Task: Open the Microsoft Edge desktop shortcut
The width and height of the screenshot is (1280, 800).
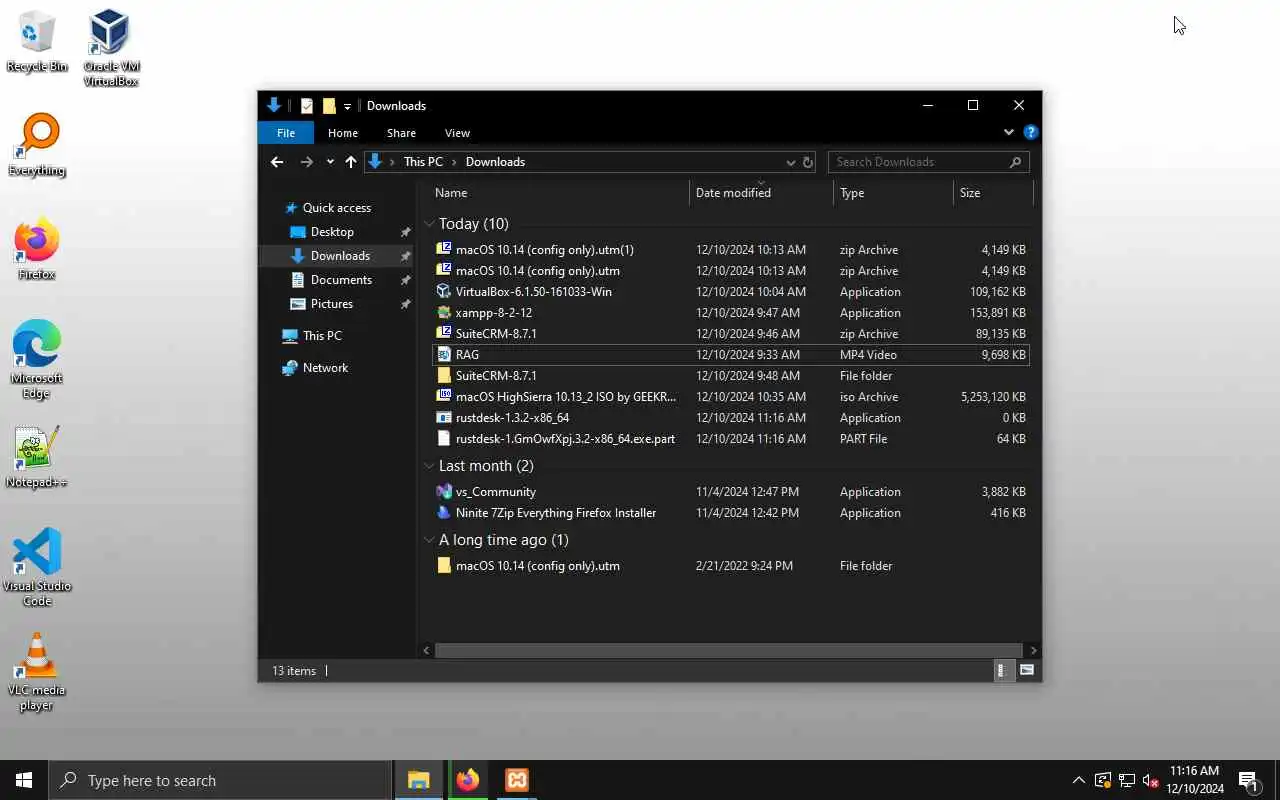Action: point(37,360)
